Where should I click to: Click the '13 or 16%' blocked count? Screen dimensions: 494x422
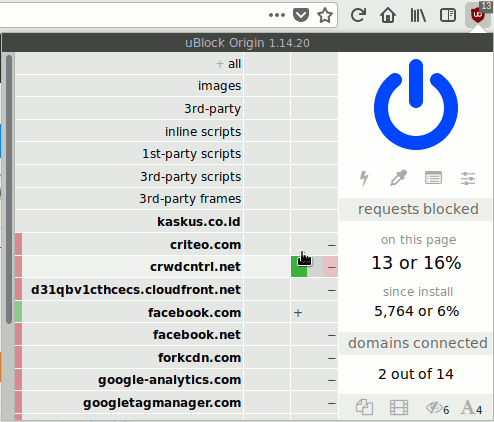point(416,263)
